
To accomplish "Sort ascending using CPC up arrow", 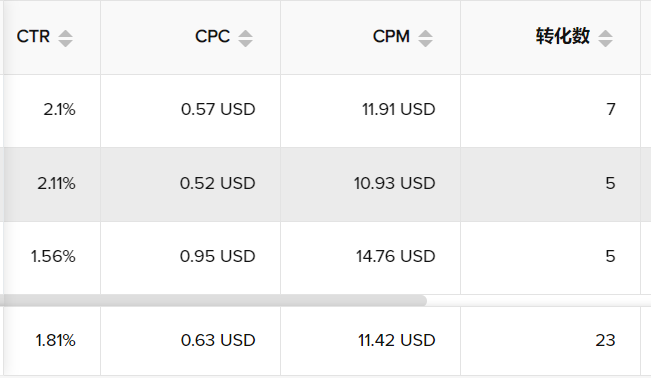I will (245, 34).
